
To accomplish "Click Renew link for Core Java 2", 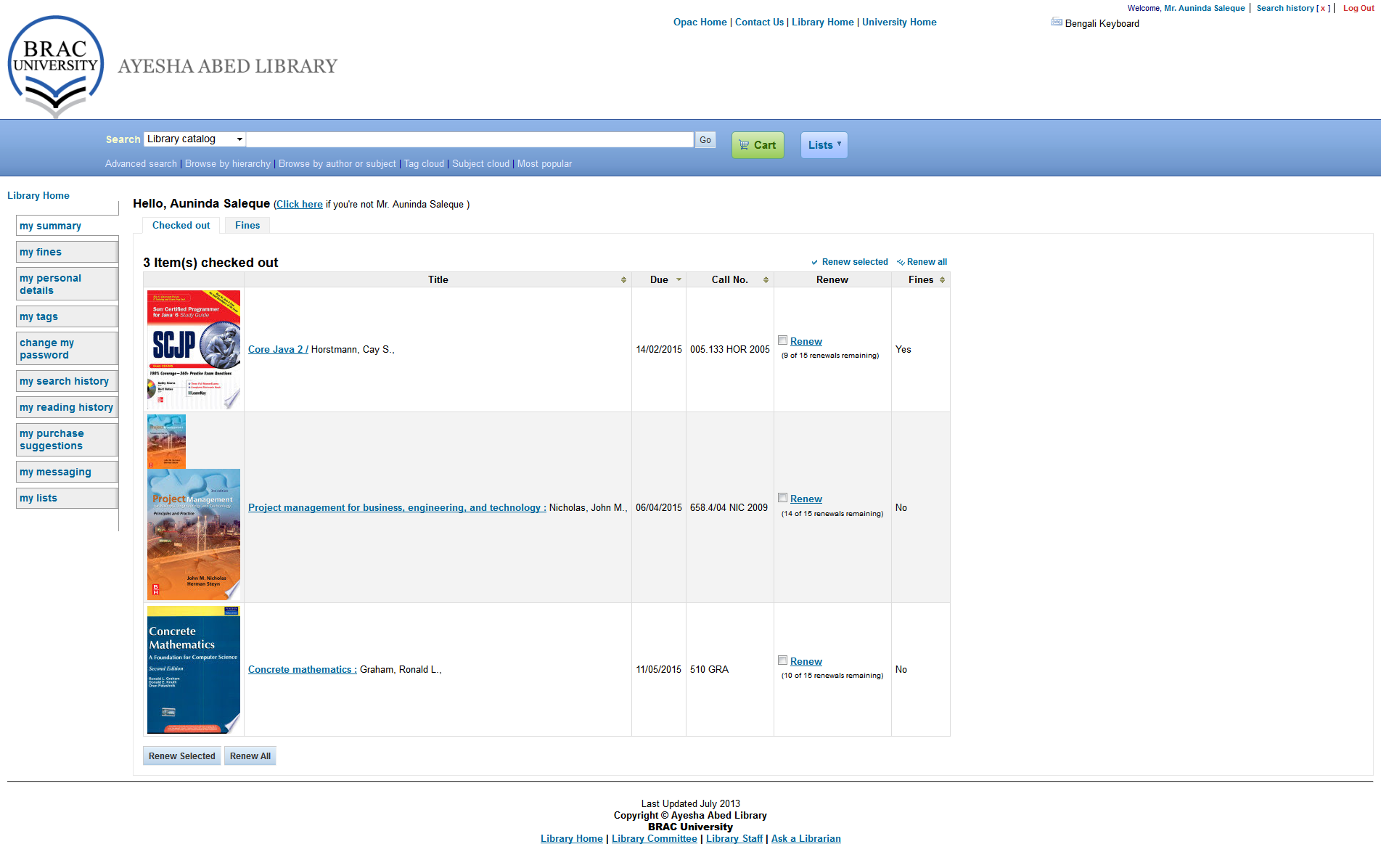I will tap(806, 341).
